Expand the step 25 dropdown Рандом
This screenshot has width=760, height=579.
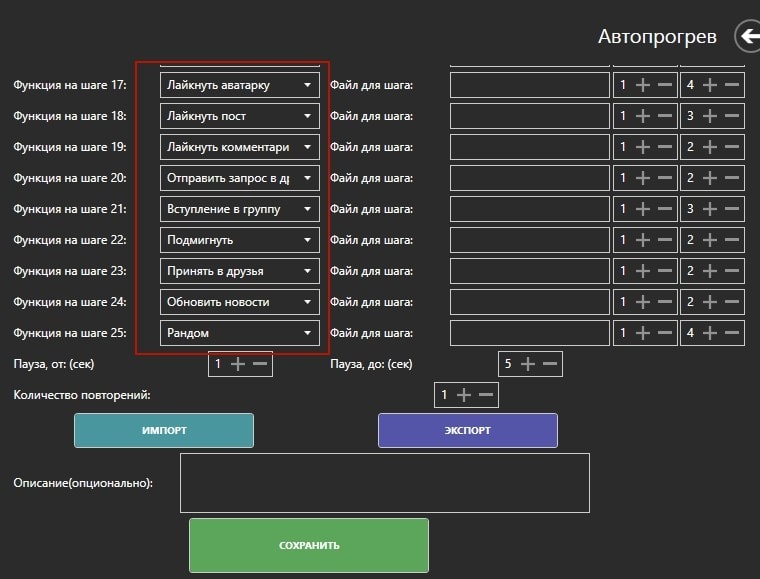tap(240, 333)
